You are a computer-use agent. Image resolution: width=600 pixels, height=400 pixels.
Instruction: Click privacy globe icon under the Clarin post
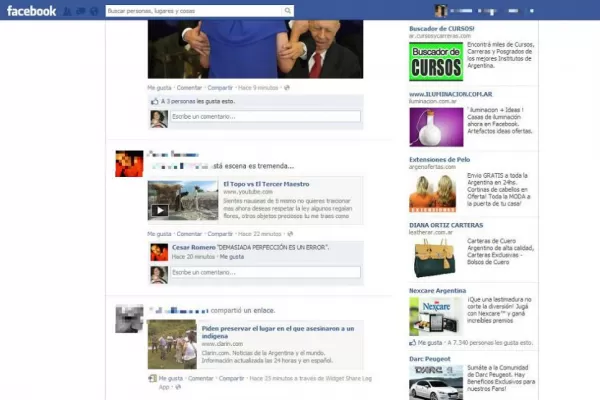(x=178, y=387)
